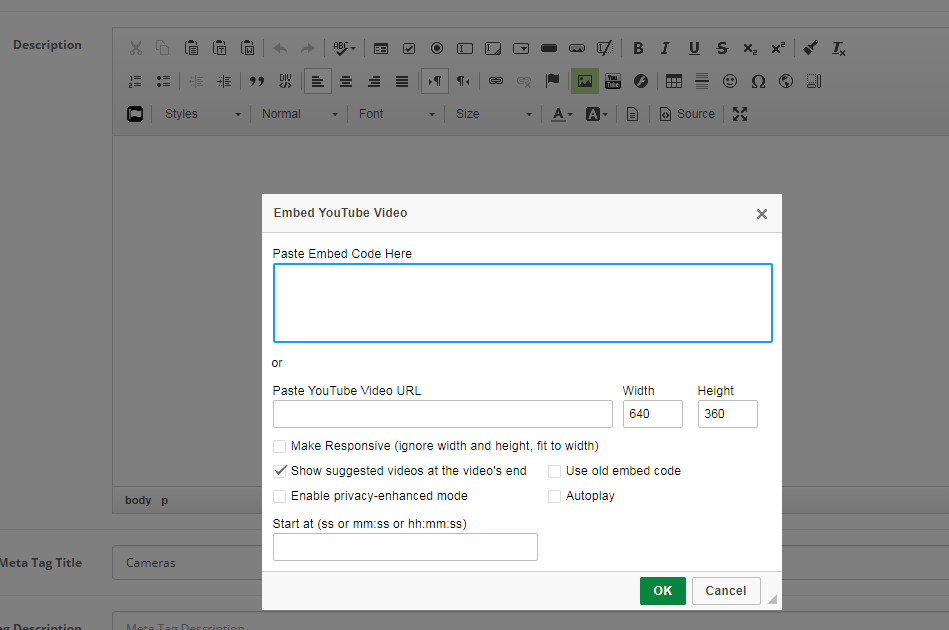This screenshot has width=949, height=630.
Task: Insert numbered list
Action: 135,81
